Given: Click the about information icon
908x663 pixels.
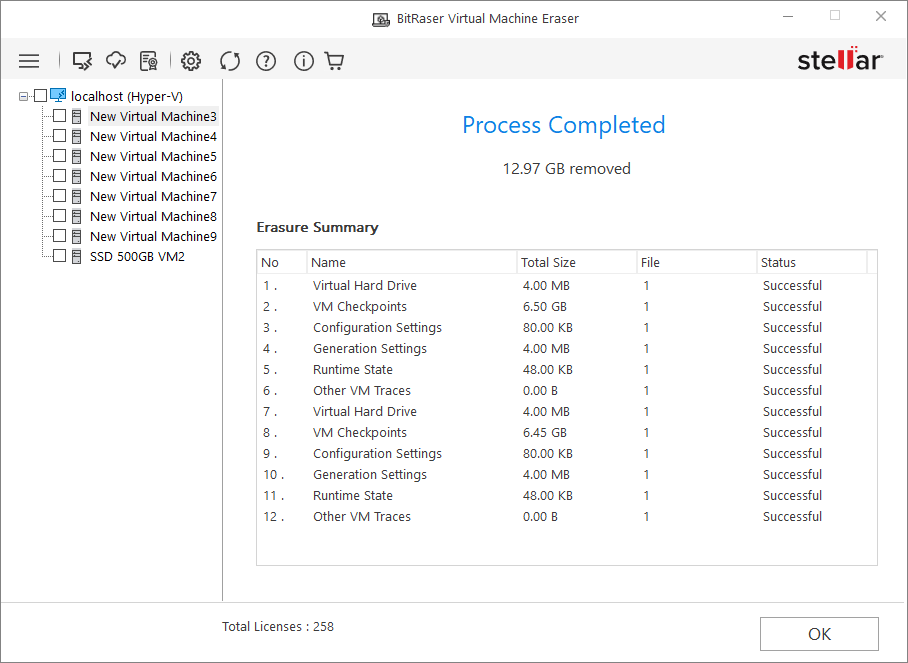Looking at the screenshot, I should (x=303, y=61).
